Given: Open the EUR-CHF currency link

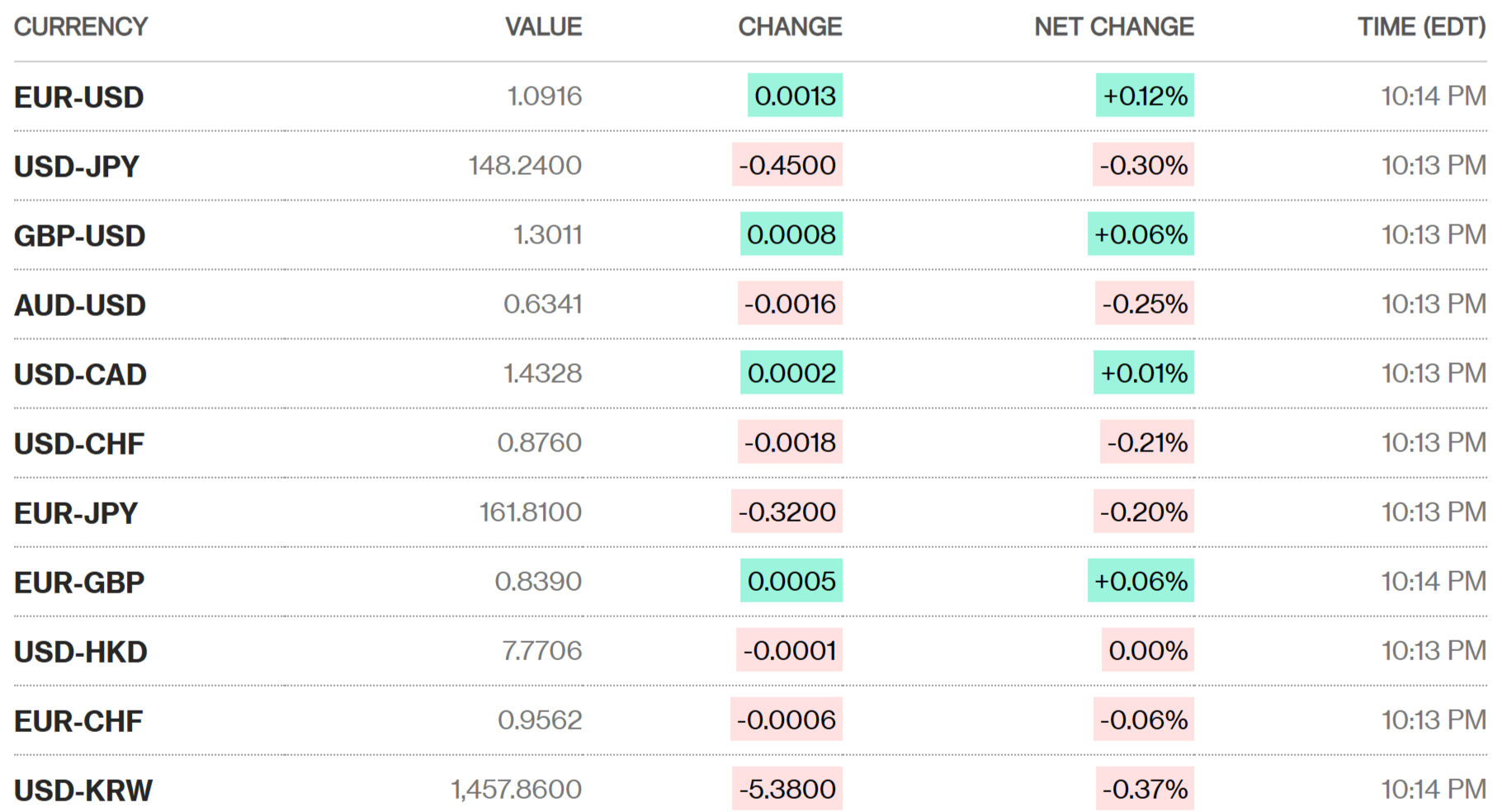Looking at the screenshot, I should pos(78,721).
